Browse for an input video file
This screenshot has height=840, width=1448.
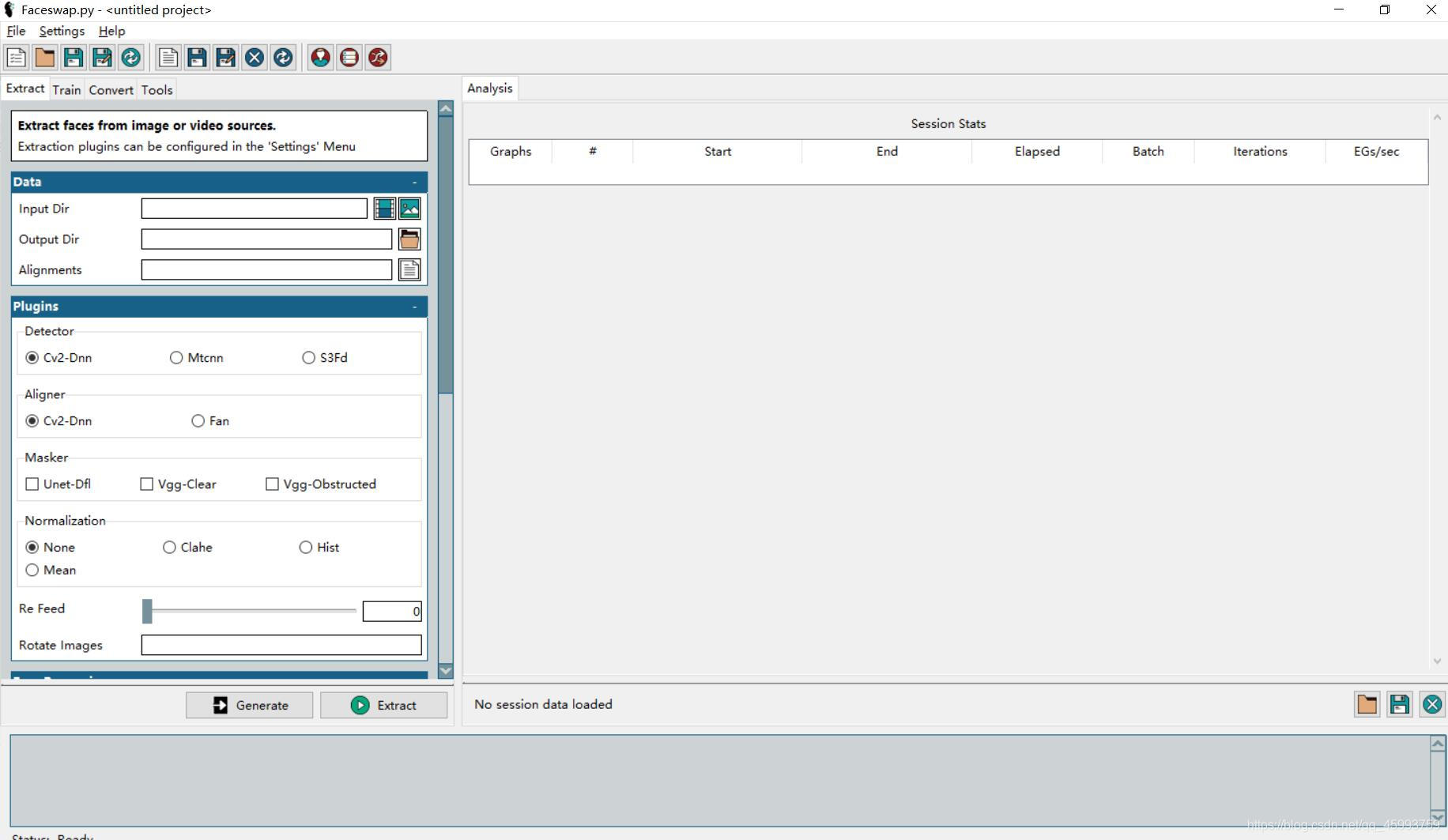click(384, 209)
